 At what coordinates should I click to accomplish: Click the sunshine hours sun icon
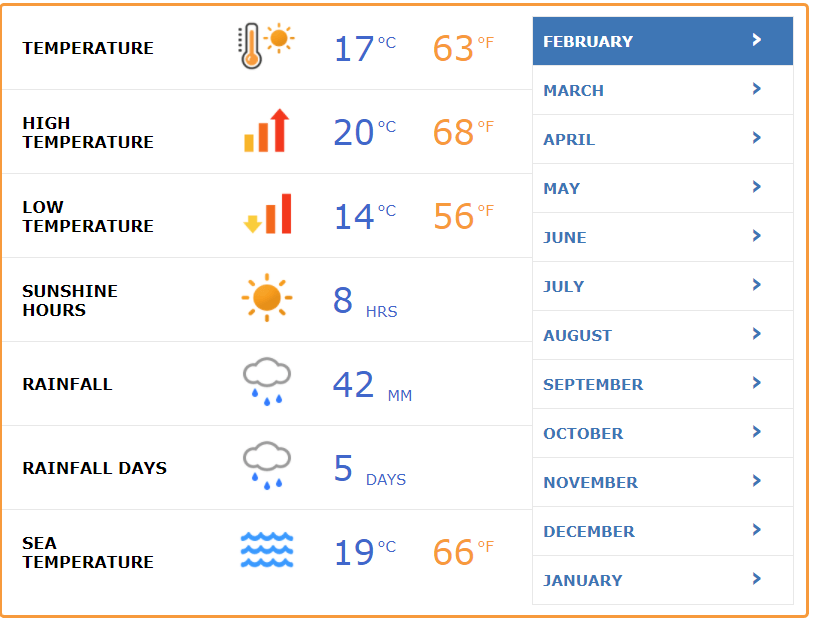tap(267, 298)
